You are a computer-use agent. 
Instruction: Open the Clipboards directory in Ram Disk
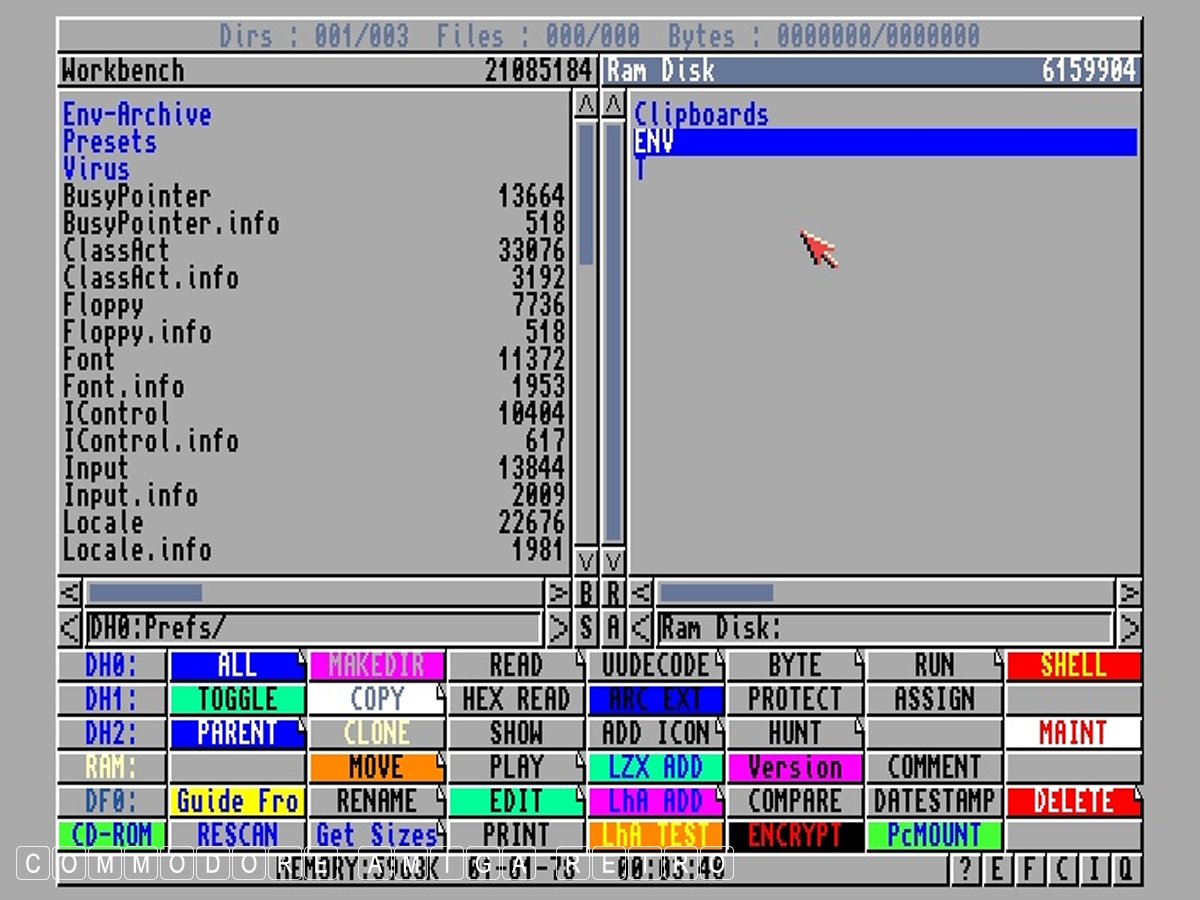point(701,115)
